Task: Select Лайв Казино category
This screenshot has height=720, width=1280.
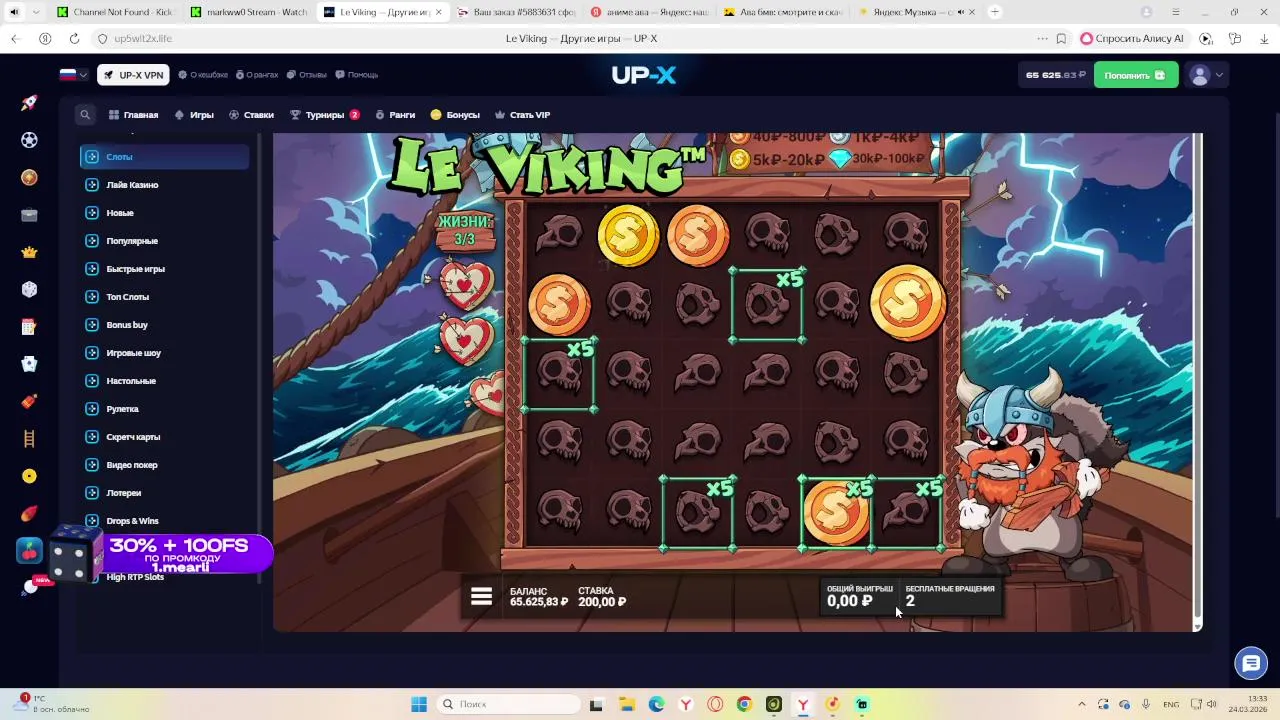Action: (x=165, y=185)
